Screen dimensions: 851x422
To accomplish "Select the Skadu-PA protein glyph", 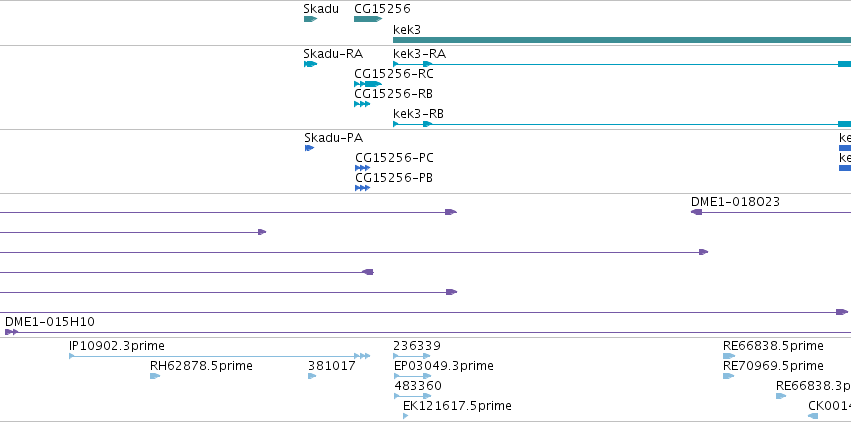I will click(309, 148).
